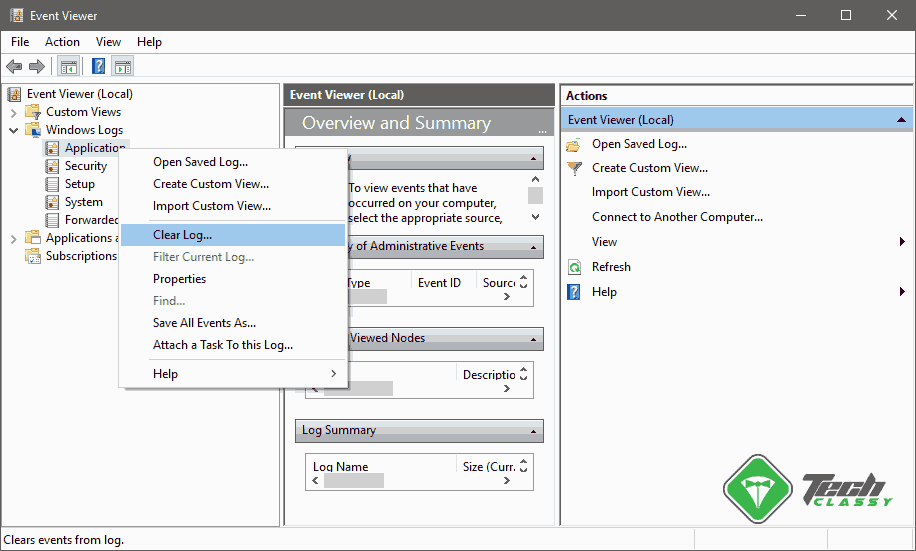Click the Windows Logs folder icon
The height and width of the screenshot is (551, 916).
click(33, 130)
